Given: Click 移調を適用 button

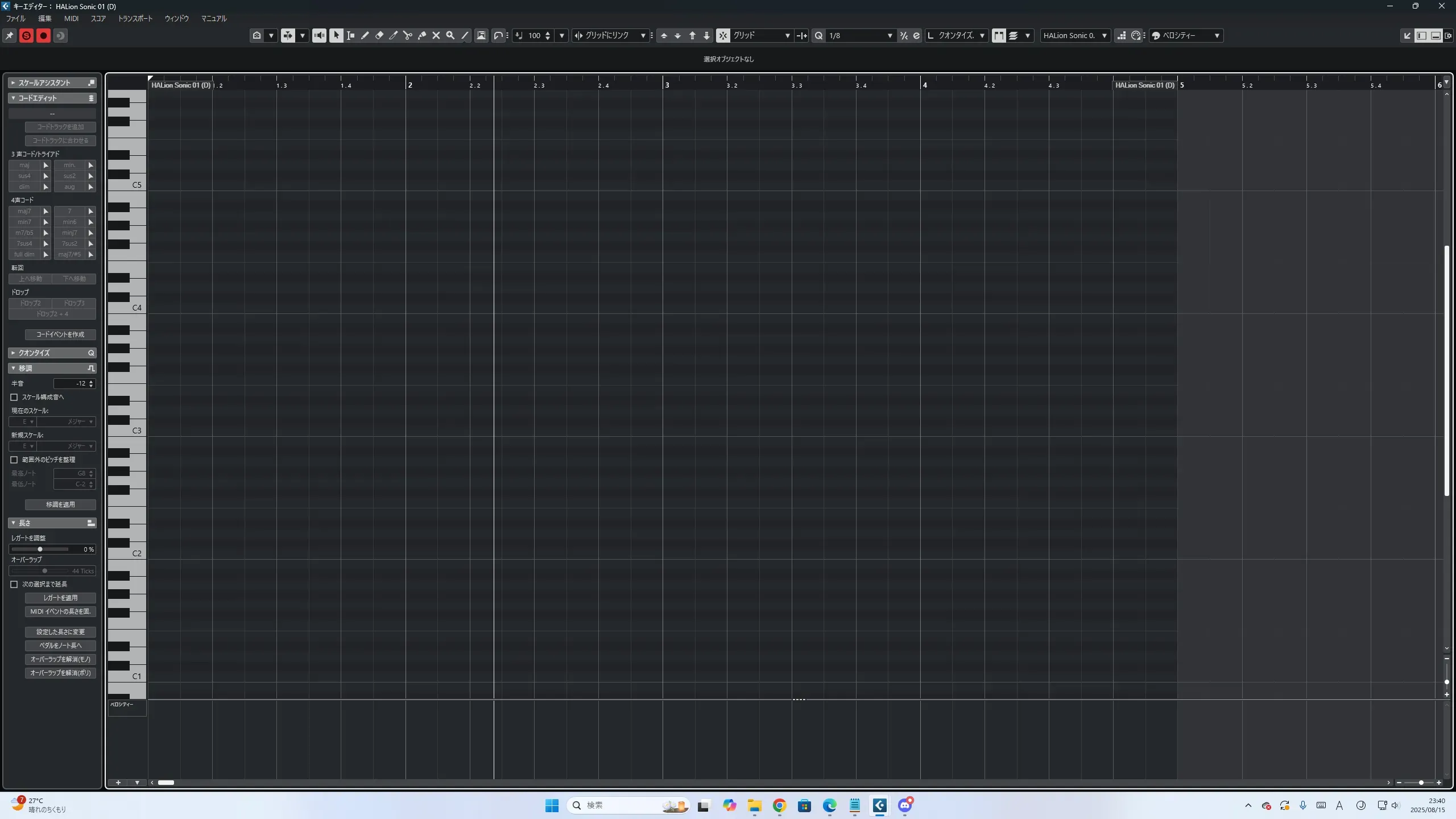Looking at the screenshot, I should pos(60,504).
